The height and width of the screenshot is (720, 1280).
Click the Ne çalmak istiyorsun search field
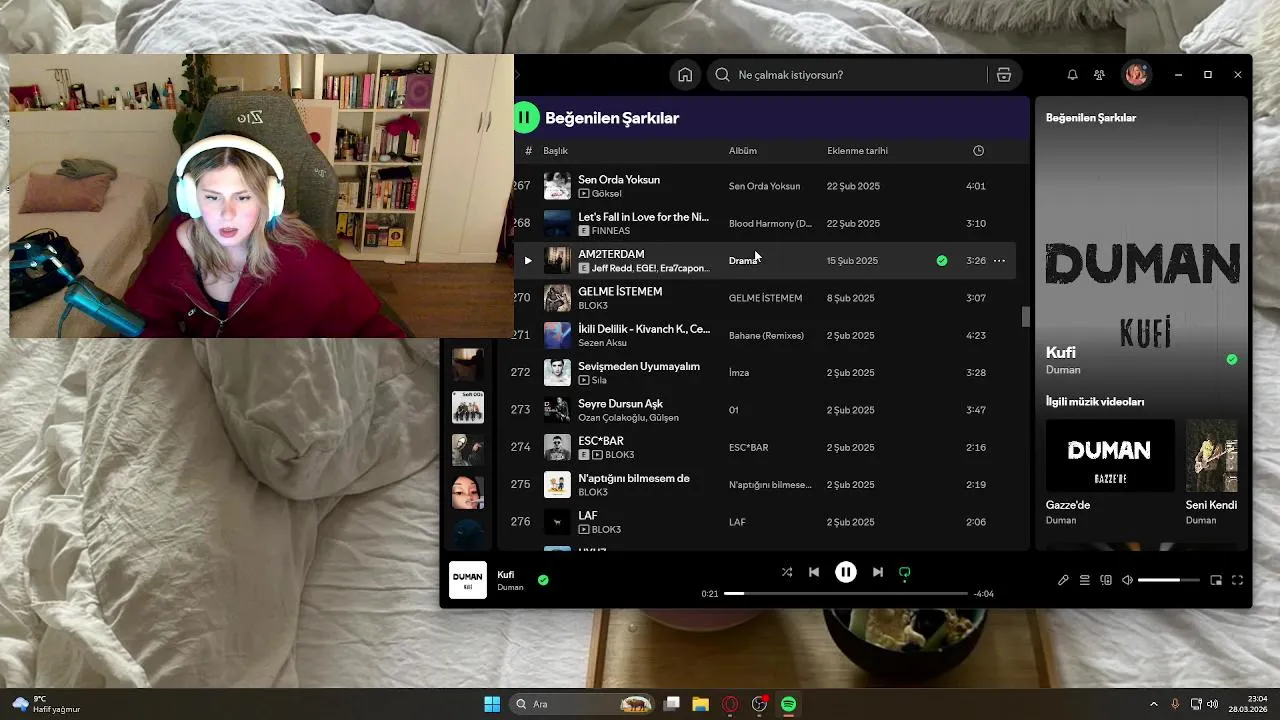[x=848, y=75]
